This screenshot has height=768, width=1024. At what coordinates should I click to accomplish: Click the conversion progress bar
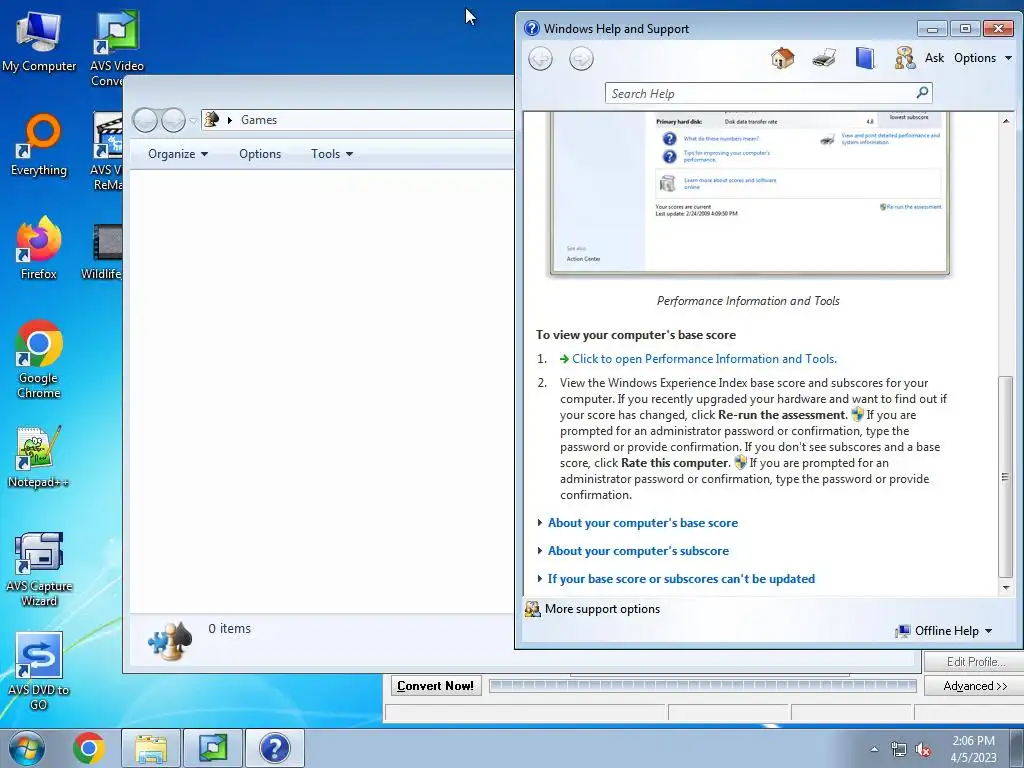point(703,685)
